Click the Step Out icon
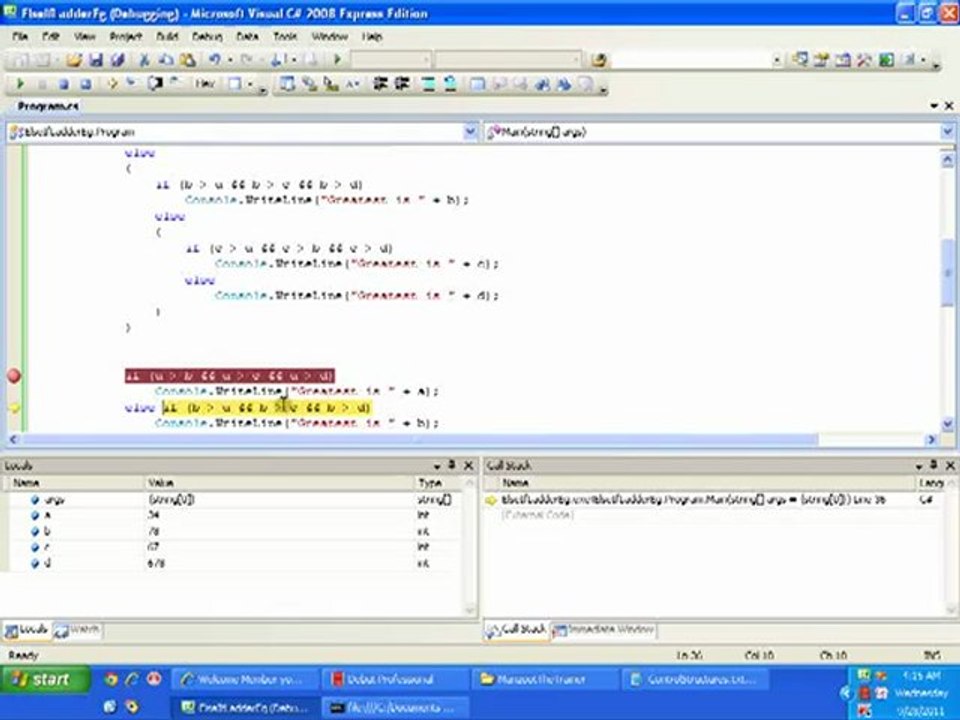 coord(176,84)
